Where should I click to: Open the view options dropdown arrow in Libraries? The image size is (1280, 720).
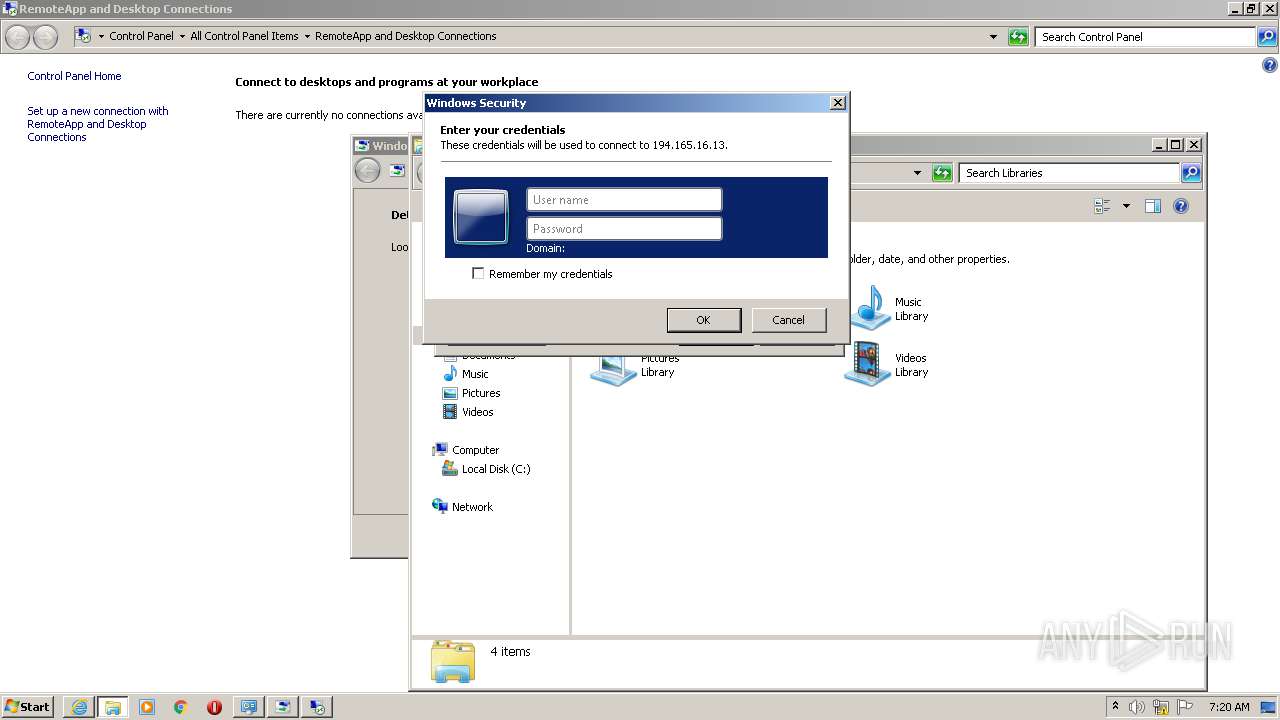(1126, 206)
